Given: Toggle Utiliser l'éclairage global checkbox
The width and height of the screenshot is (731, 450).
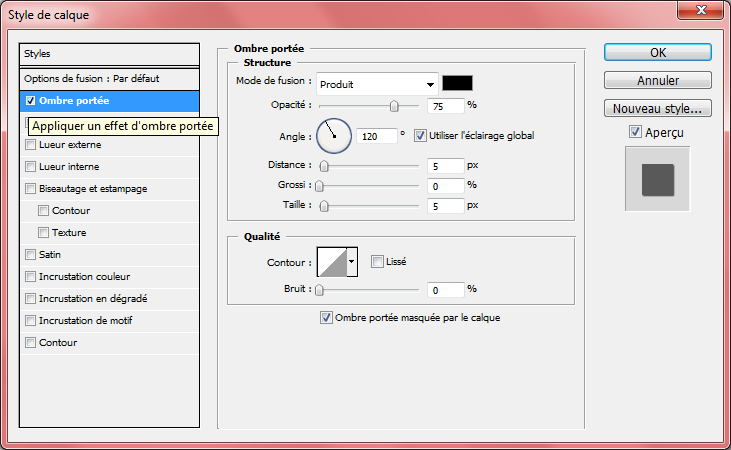Looking at the screenshot, I should [420, 135].
